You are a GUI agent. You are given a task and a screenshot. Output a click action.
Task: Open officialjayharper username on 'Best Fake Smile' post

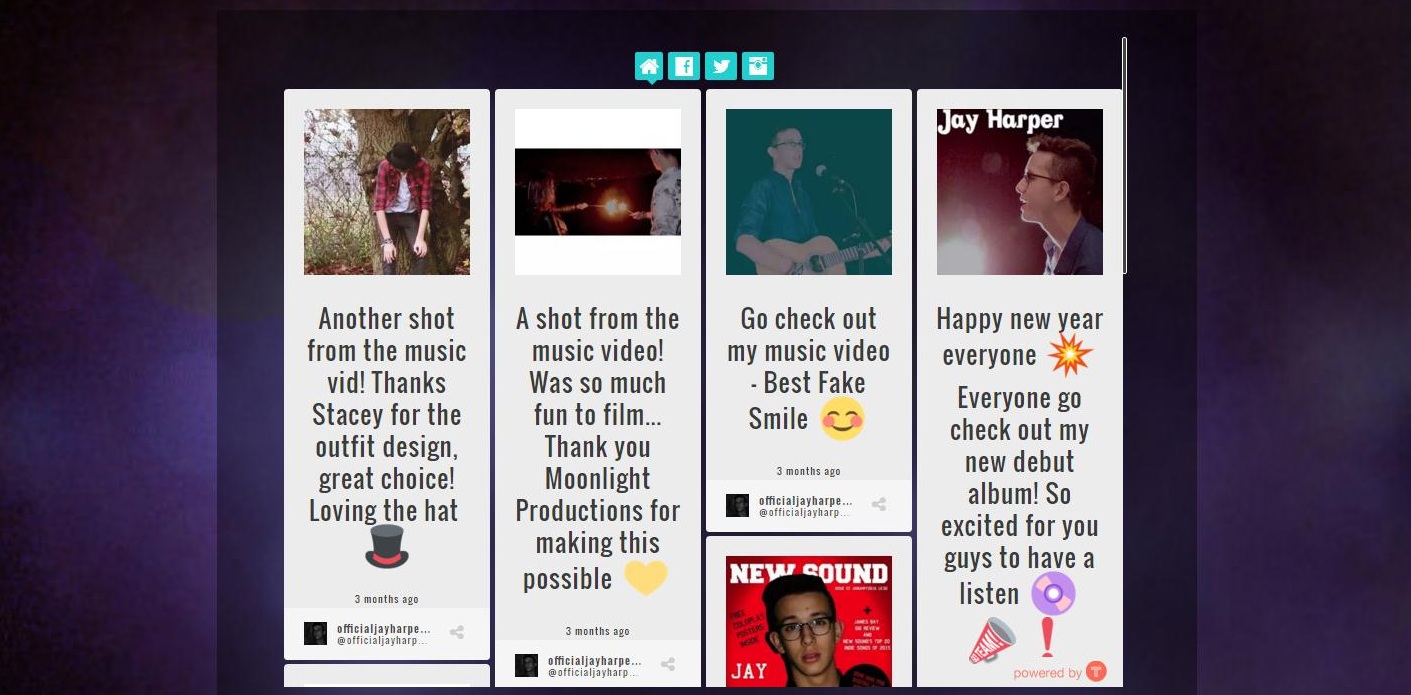(x=806, y=501)
